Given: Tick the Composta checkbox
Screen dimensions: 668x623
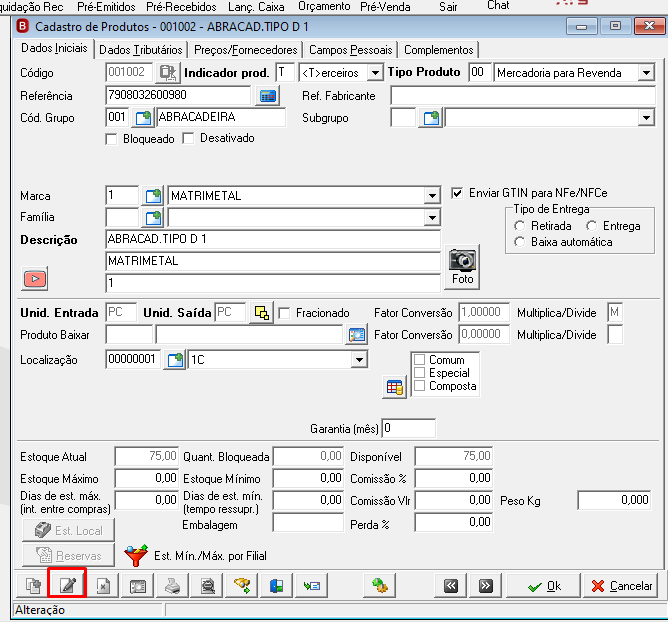Looking at the screenshot, I should click(x=420, y=386).
